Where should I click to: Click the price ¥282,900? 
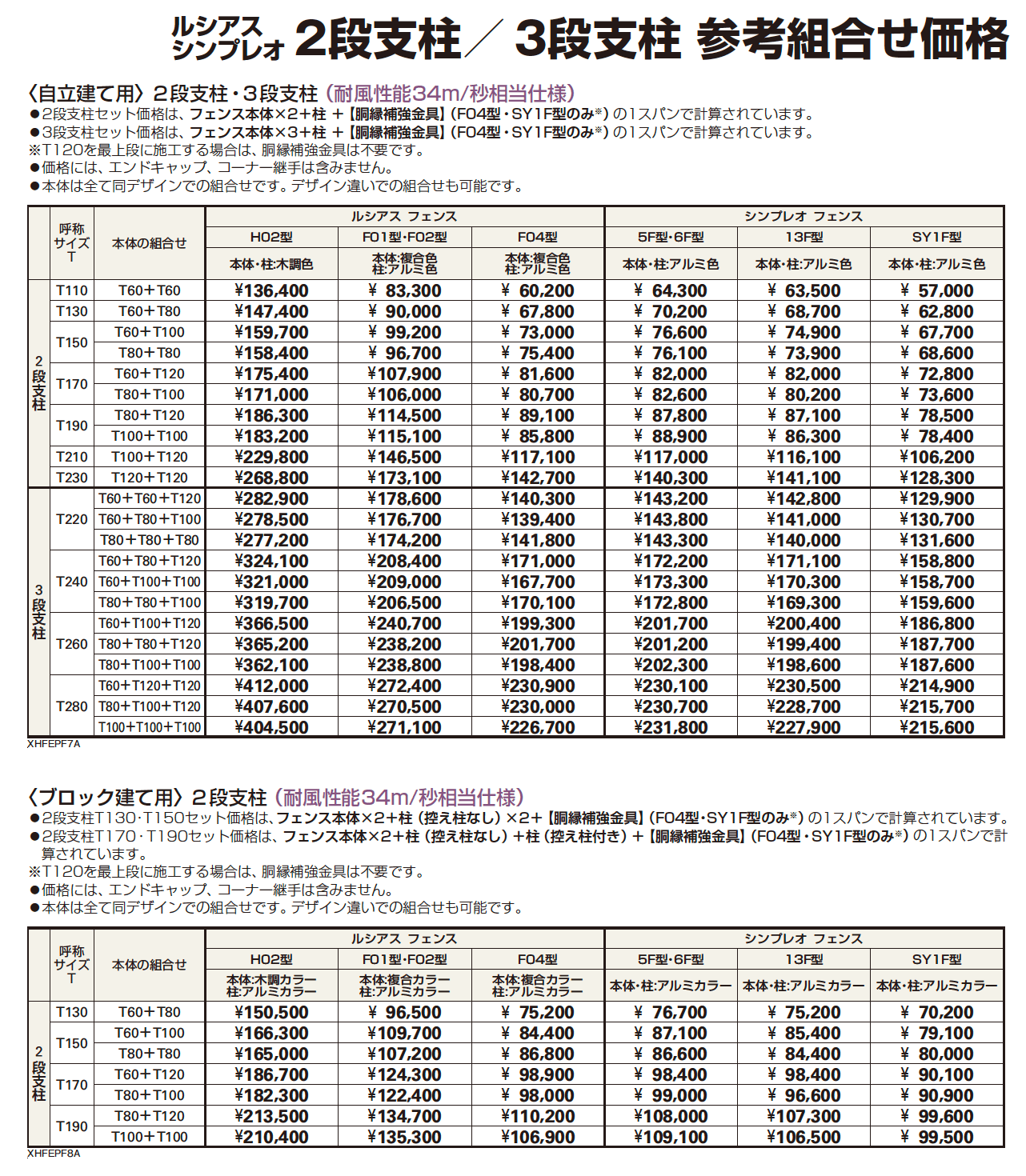click(x=271, y=498)
